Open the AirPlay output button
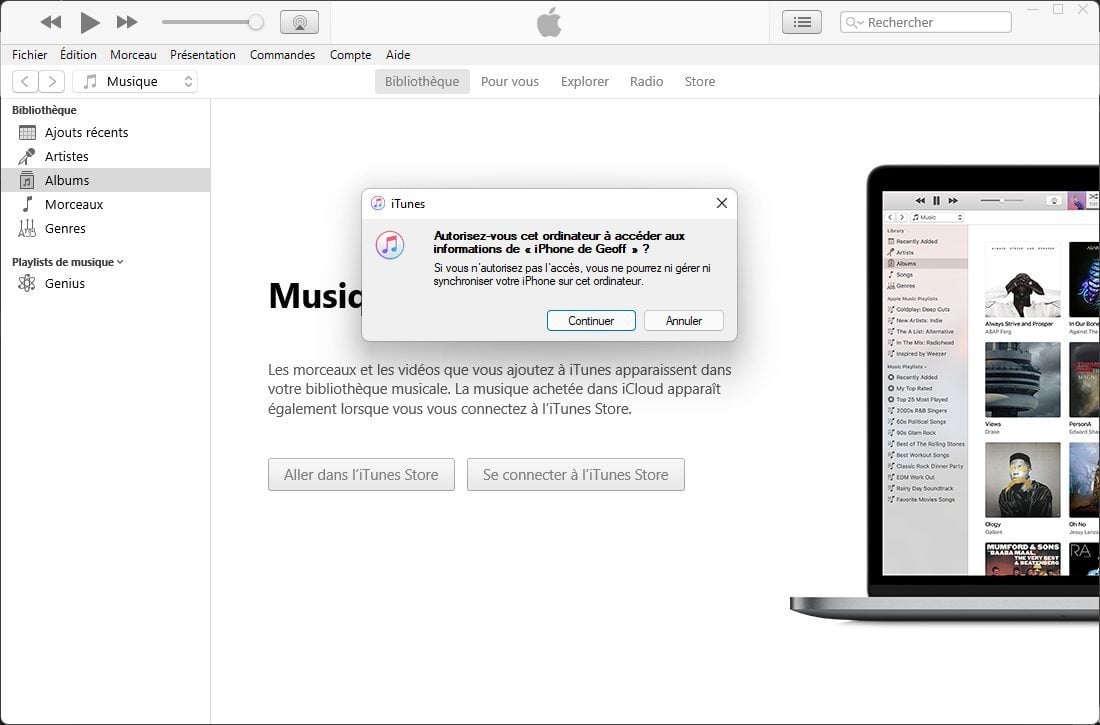Image resolution: width=1100 pixels, height=725 pixels. point(300,22)
